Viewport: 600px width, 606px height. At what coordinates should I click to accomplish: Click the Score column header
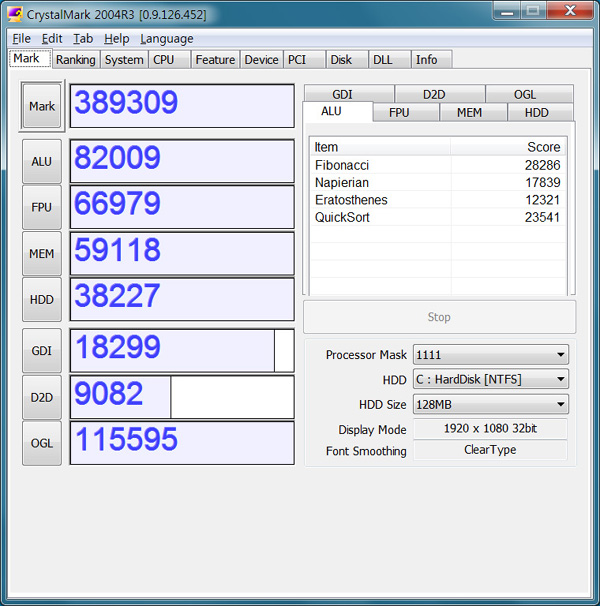pos(508,147)
